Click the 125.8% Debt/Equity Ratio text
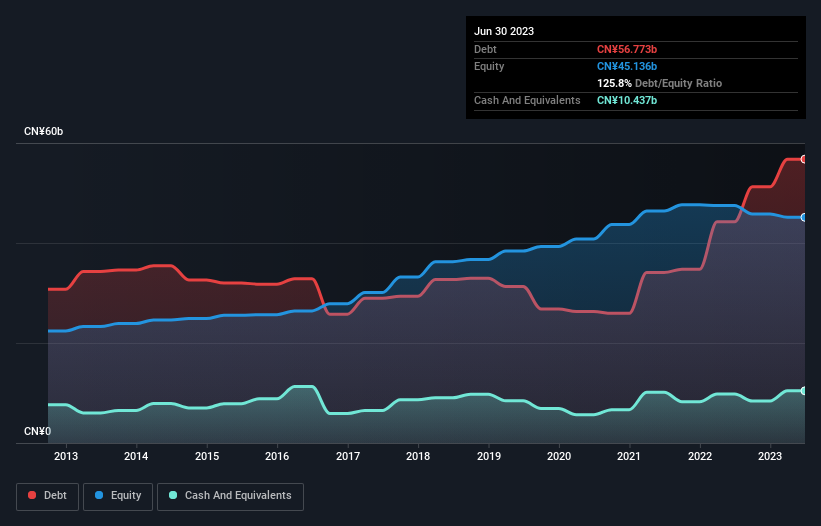The image size is (821, 526). click(659, 83)
